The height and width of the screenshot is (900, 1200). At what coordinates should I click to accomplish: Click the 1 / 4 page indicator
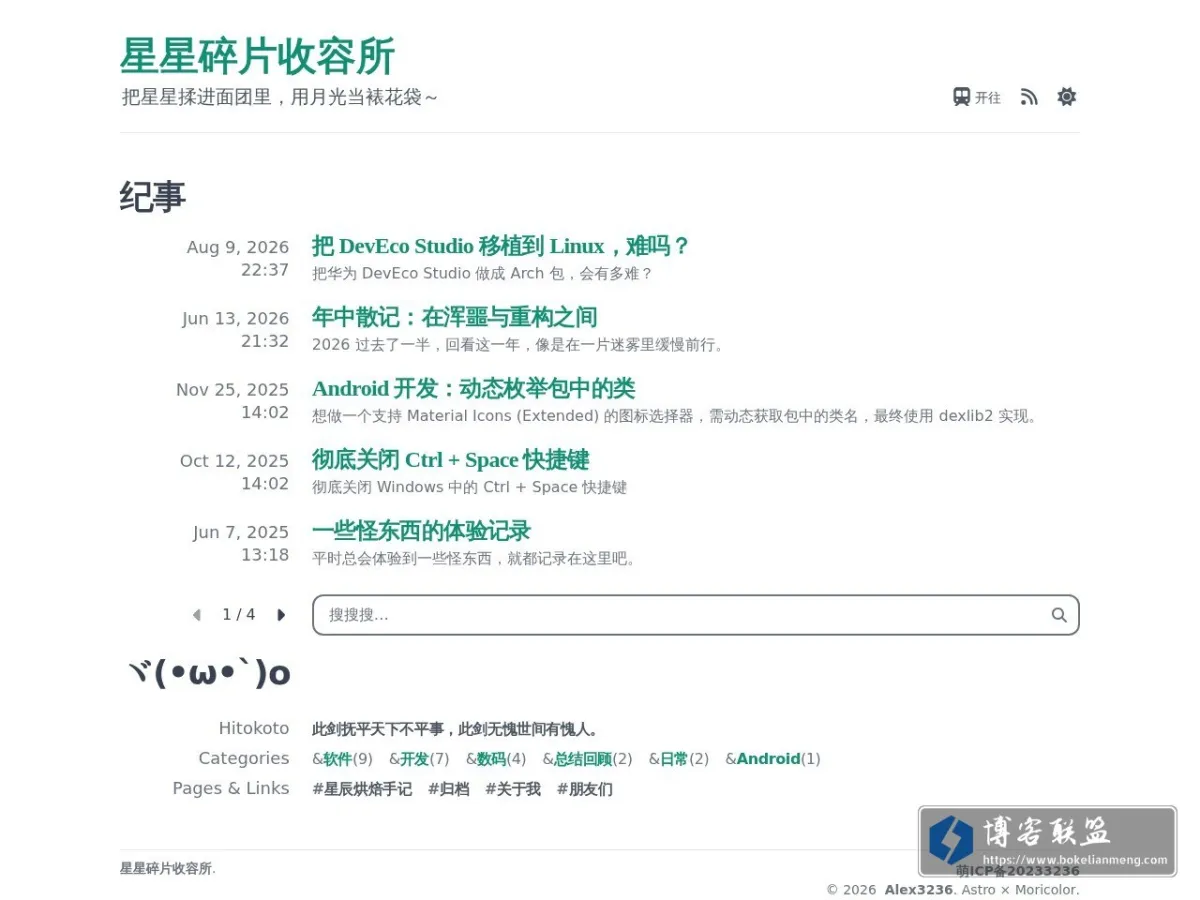pos(239,615)
